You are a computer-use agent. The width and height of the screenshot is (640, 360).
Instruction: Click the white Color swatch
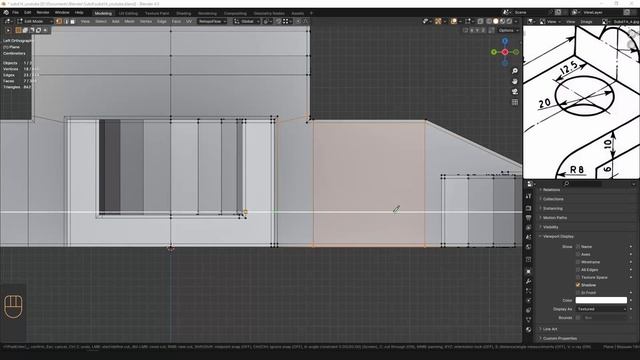(601, 300)
